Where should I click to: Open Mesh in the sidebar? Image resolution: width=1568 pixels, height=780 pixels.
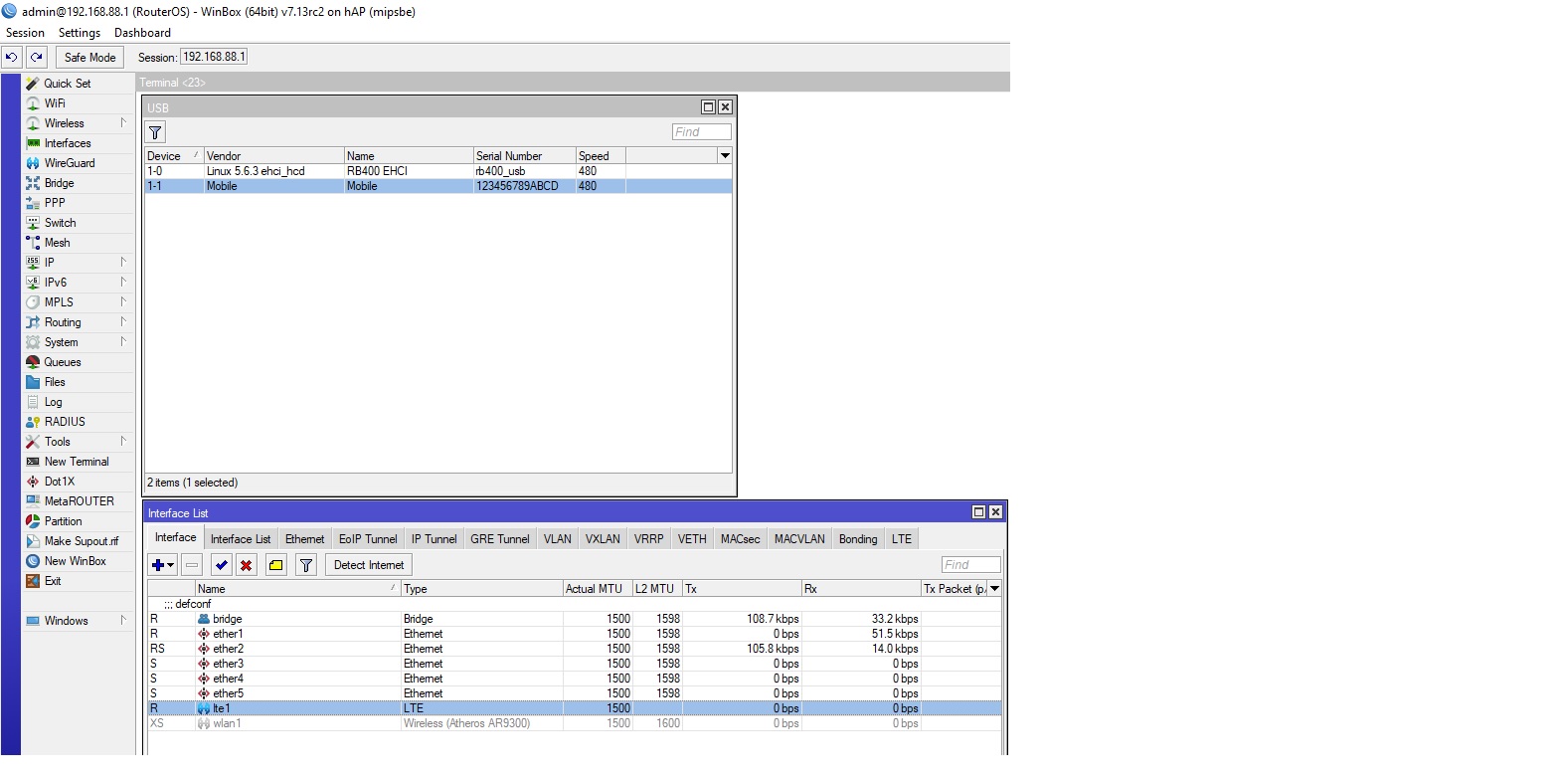tap(79, 243)
